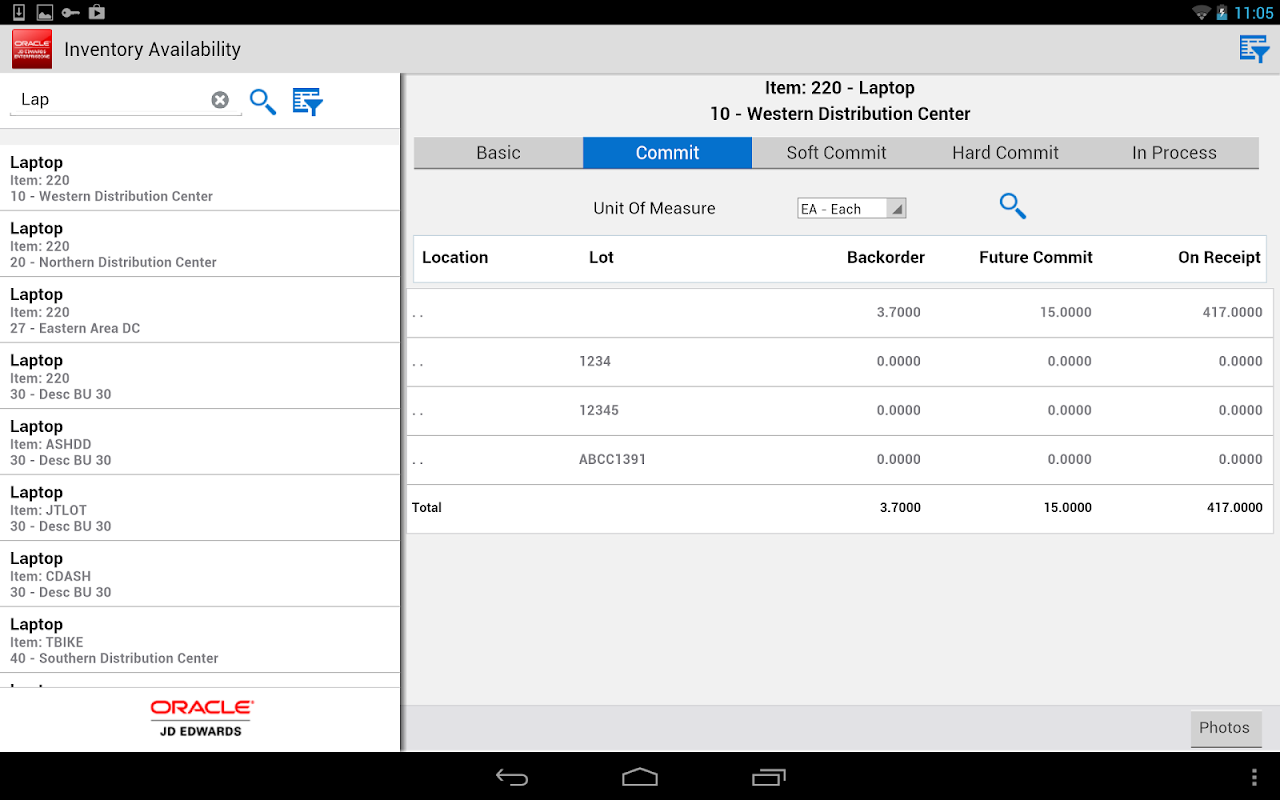Select the row with lot 12345
This screenshot has height=800, width=1280.
click(840, 411)
